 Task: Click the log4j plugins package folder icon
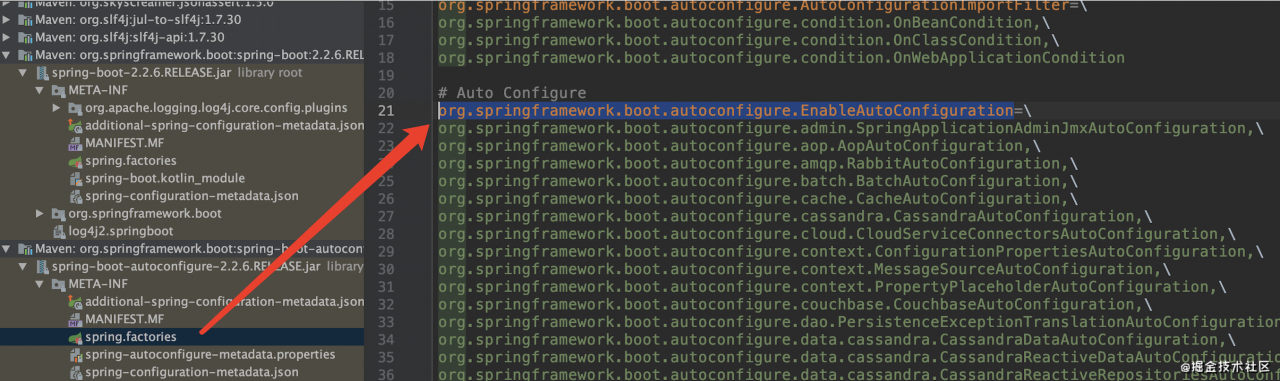(x=75, y=107)
